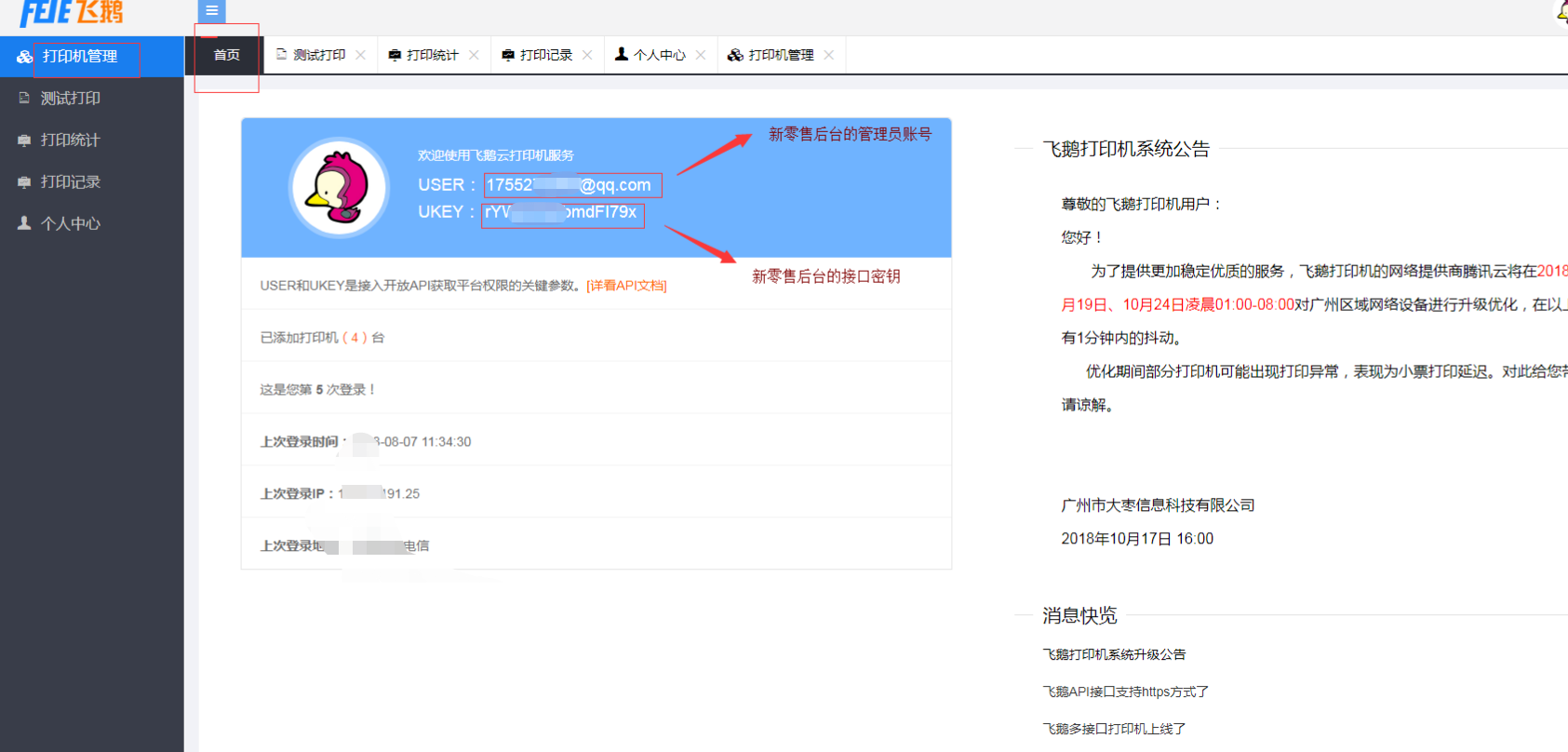
Task: Open the 详看API文档 link
Action: point(626,286)
